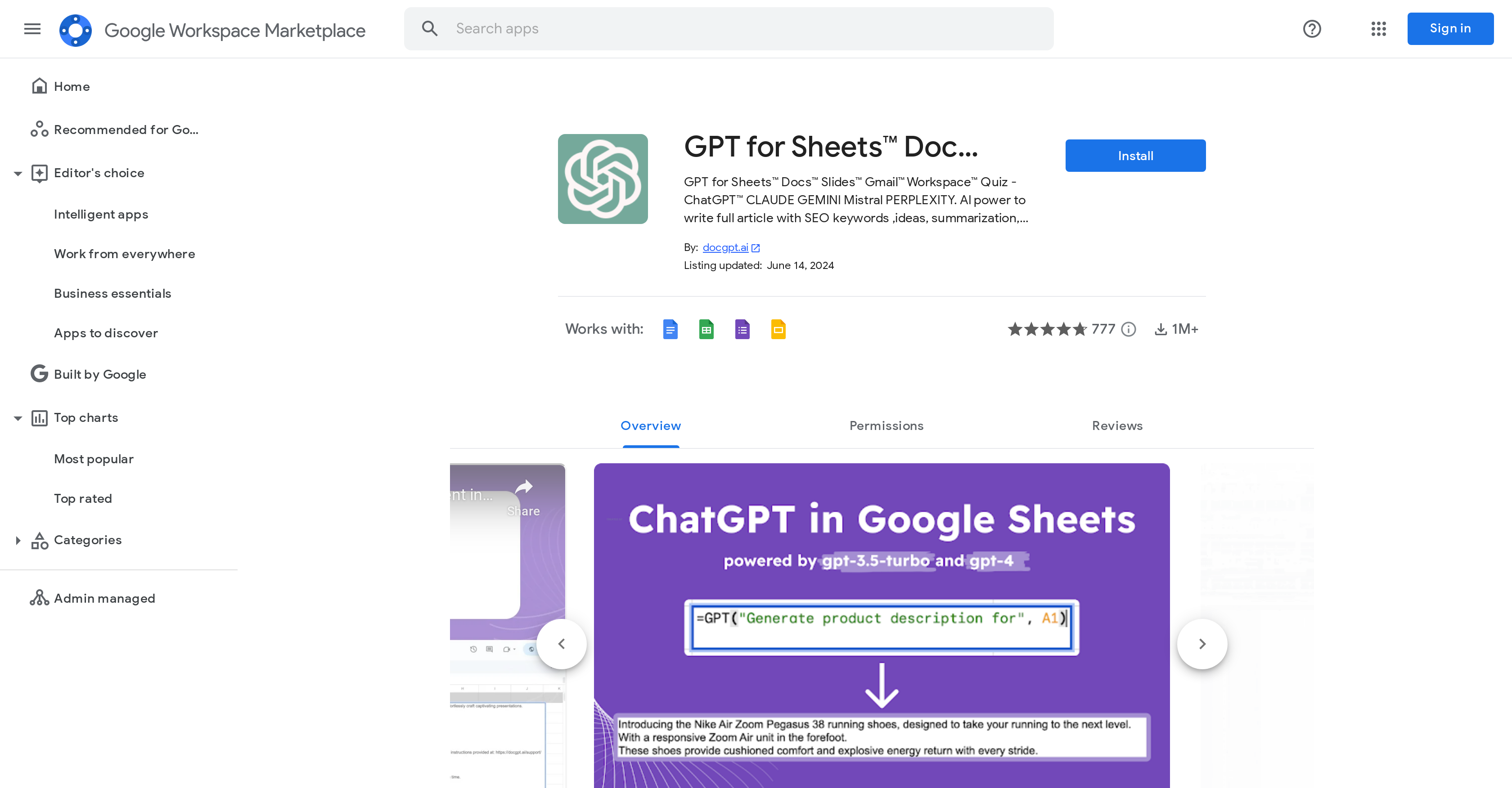1512x788 pixels.
Task: Click the Install button for GPT for Sheets
Action: 1135,155
